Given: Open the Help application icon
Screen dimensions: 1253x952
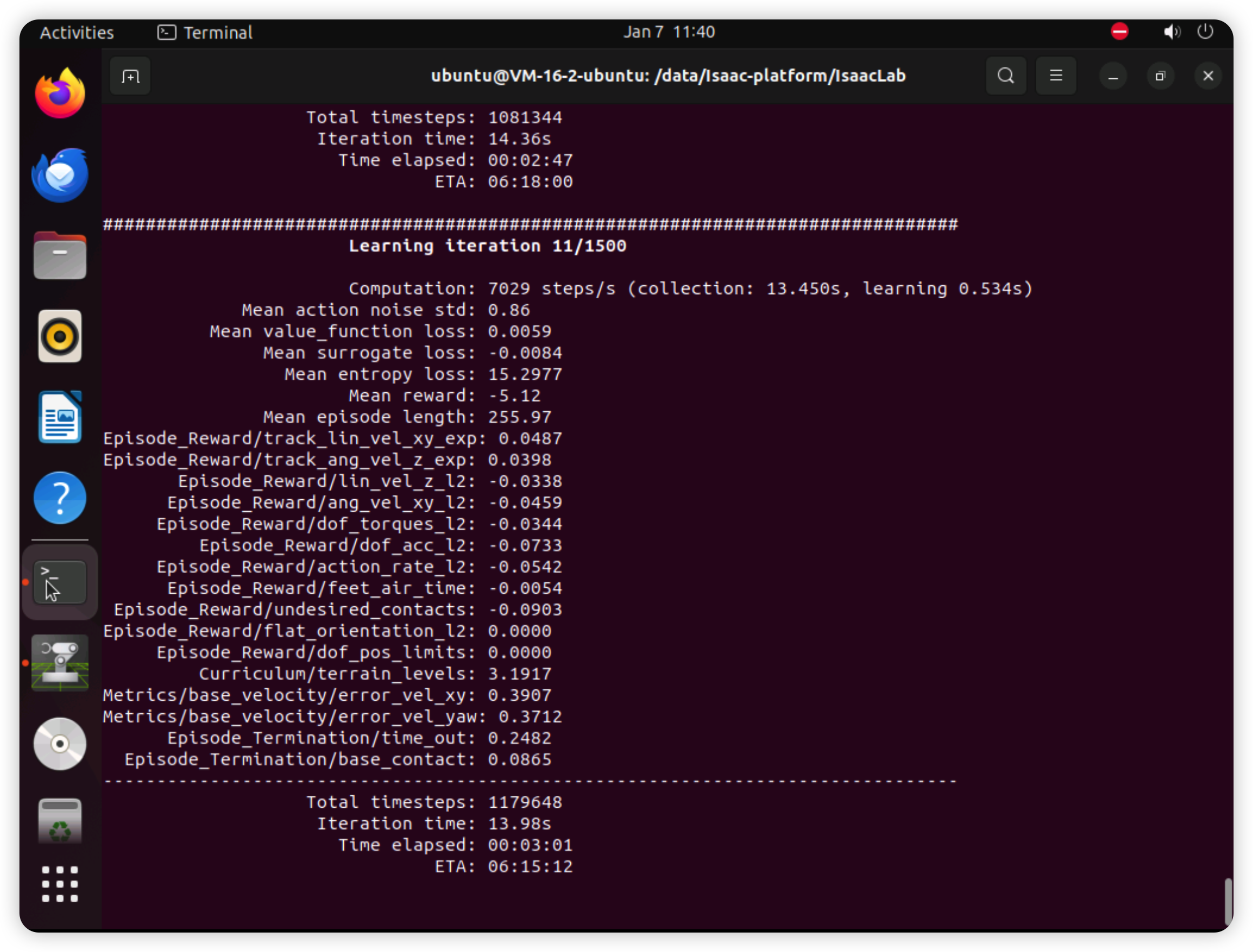Looking at the screenshot, I should tap(60, 498).
